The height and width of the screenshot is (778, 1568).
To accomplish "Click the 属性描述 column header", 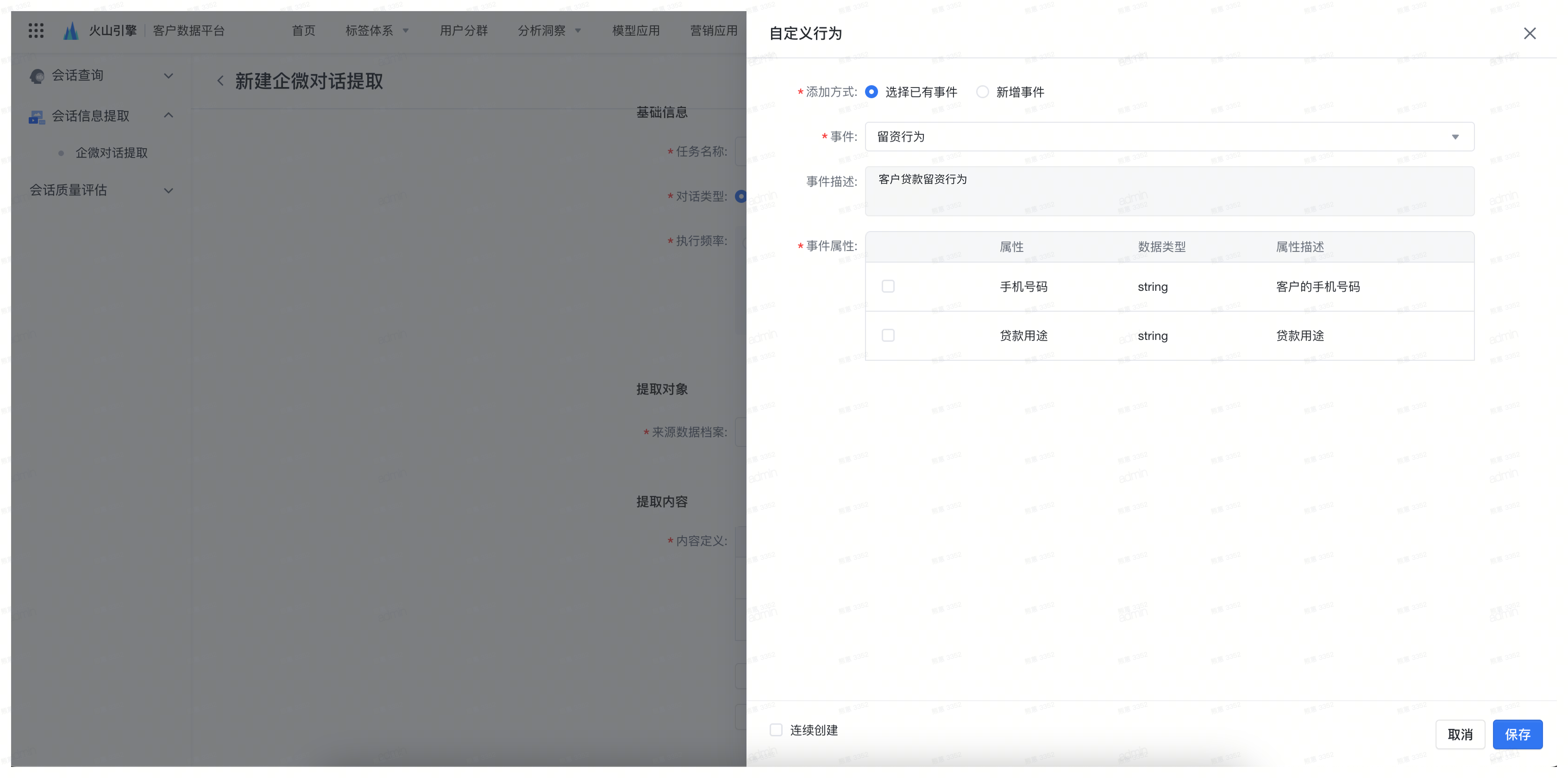I will point(1300,247).
